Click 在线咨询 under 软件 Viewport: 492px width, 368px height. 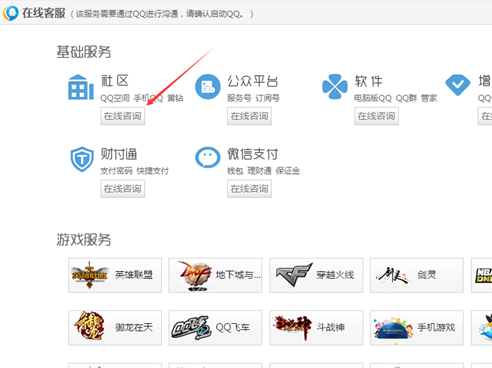pyautogui.click(x=376, y=116)
